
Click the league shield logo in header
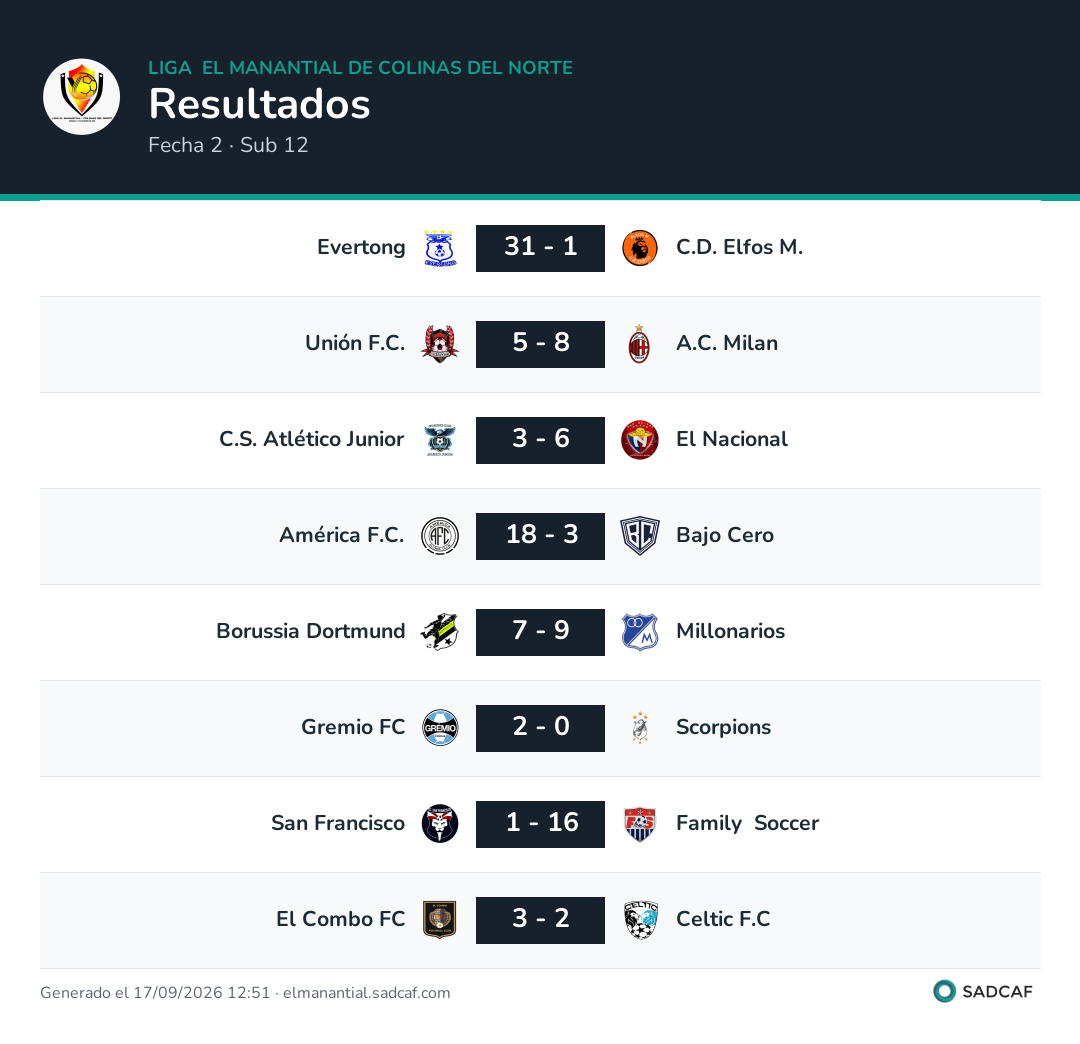tap(81, 96)
